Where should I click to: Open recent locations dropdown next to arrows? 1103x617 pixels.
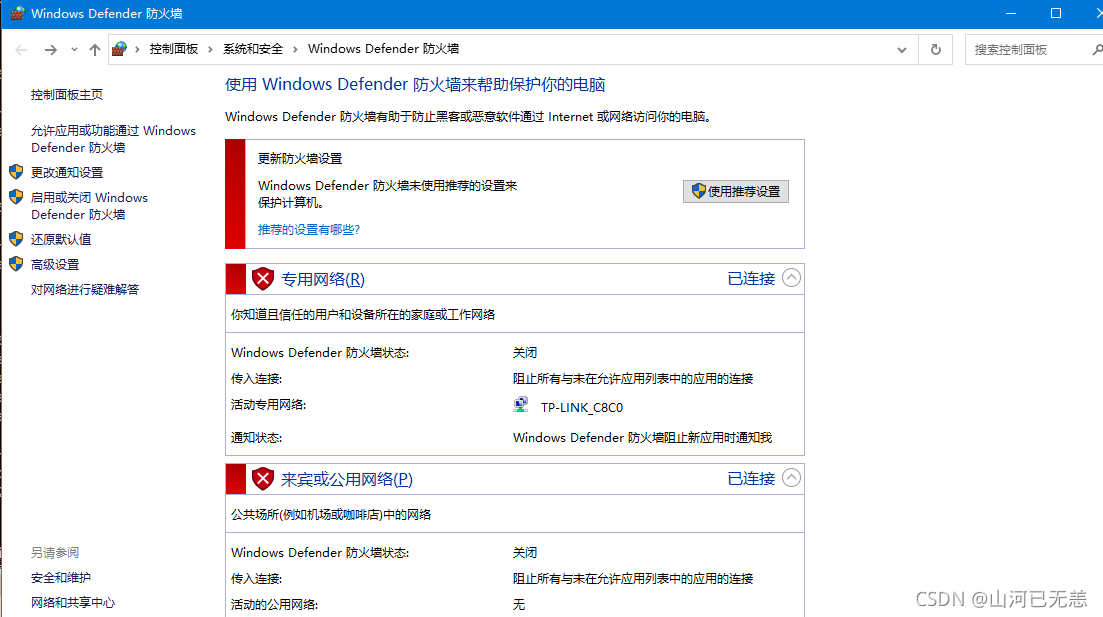coord(74,49)
